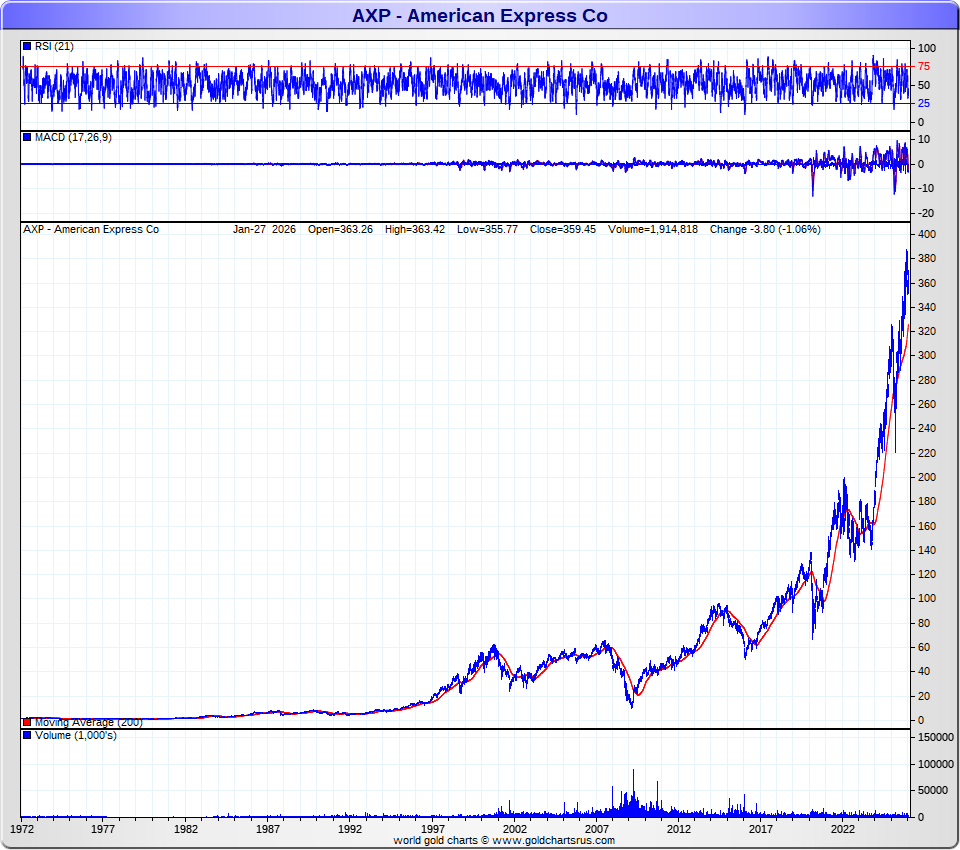The height and width of the screenshot is (850, 960).
Task: Click the RSI (21) label
Action: click(54, 47)
